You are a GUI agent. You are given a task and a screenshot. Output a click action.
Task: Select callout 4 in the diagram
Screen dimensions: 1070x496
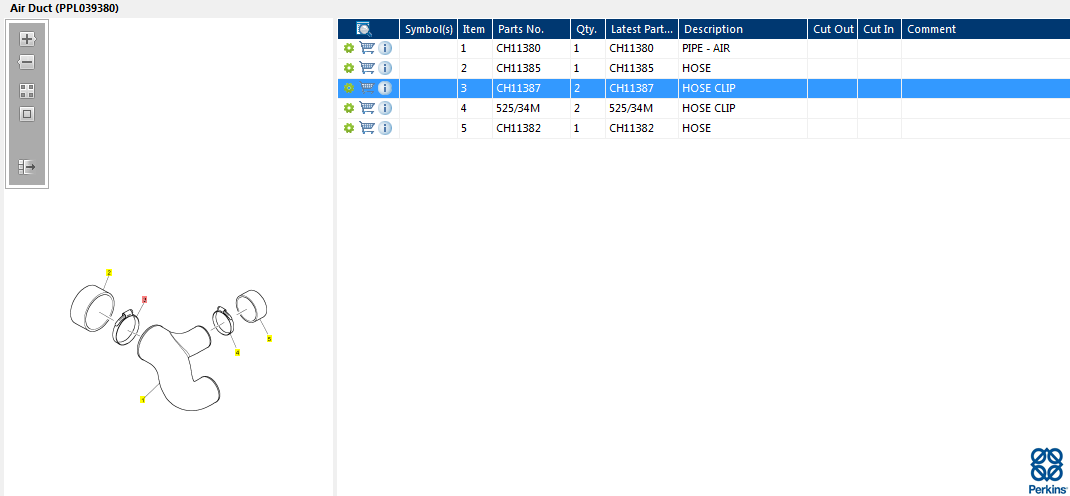[x=237, y=353]
